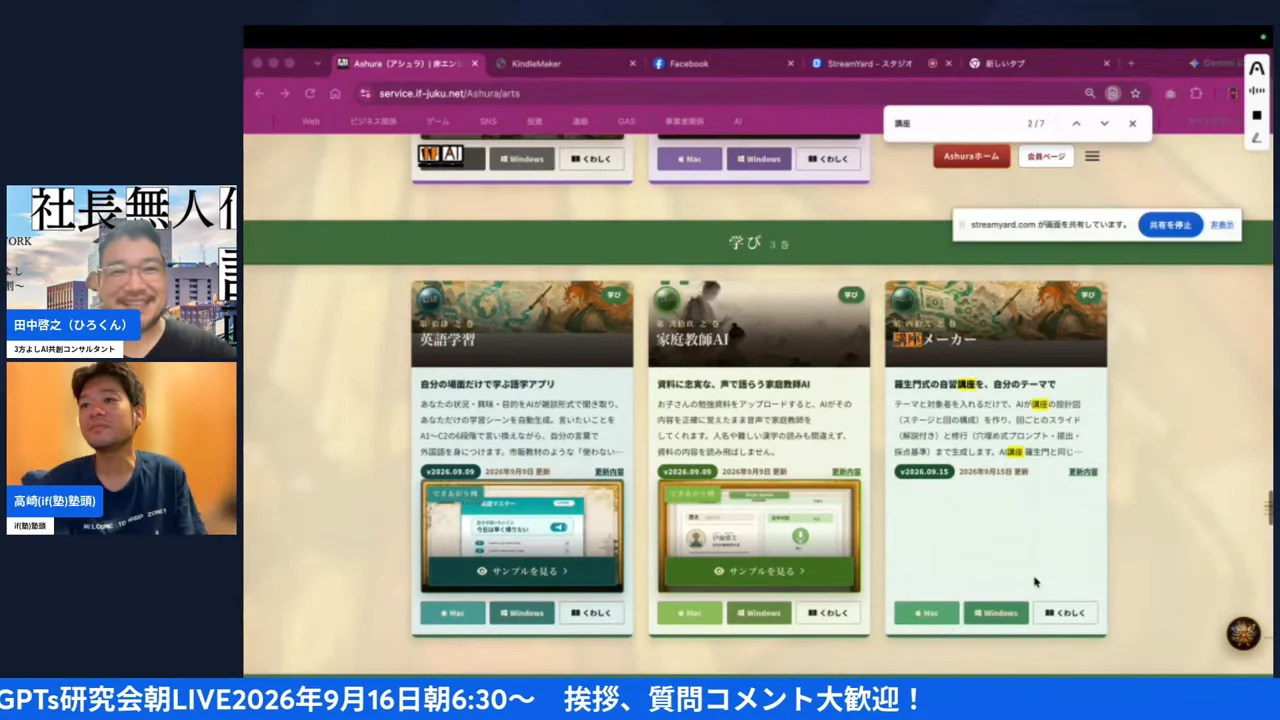Click 共有を停止 to stop screen sharing

pos(1170,225)
